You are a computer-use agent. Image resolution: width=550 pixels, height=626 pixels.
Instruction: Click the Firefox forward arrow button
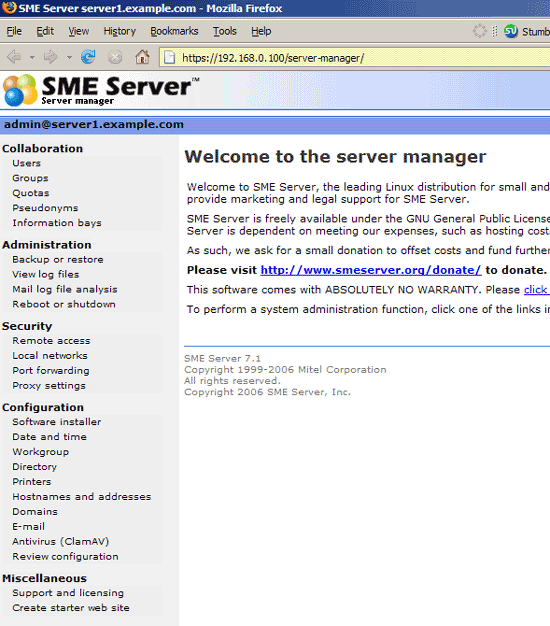click(x=51, y=57)
